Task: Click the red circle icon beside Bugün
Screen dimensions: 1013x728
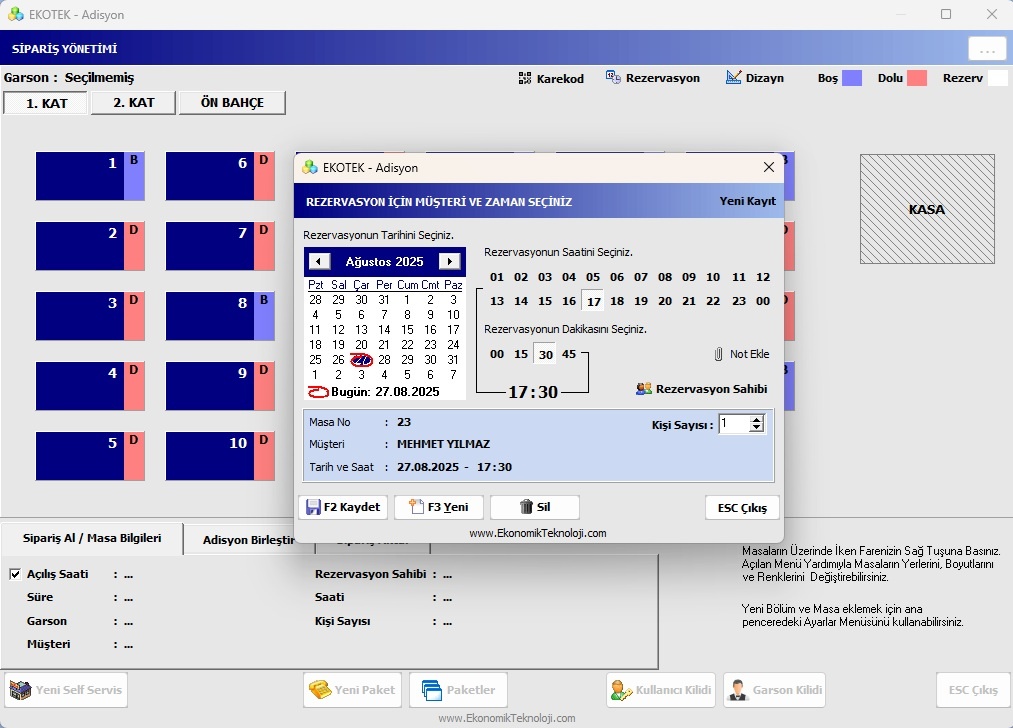Action: [x=318, y=391]
